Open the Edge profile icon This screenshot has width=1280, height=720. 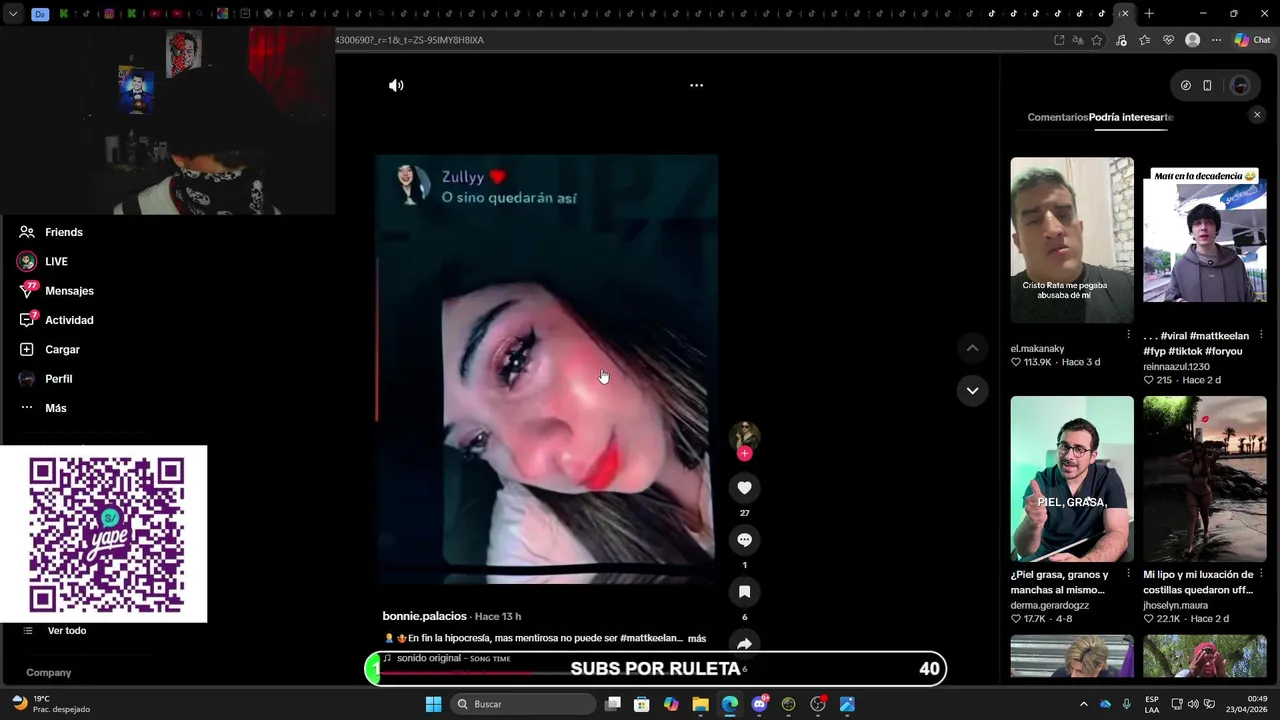[1192, 40]
